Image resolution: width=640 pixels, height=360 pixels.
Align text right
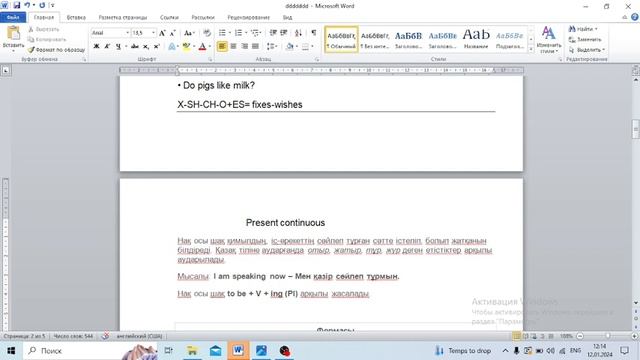pos(244,47)
